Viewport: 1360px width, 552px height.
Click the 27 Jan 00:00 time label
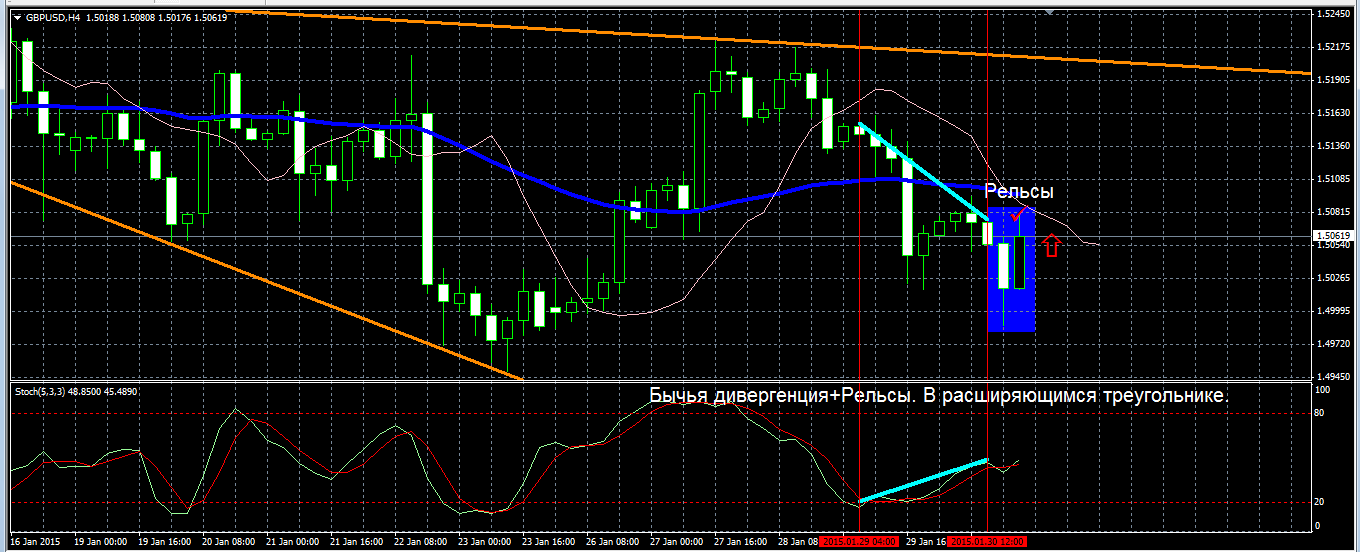(x=679, y=541)
